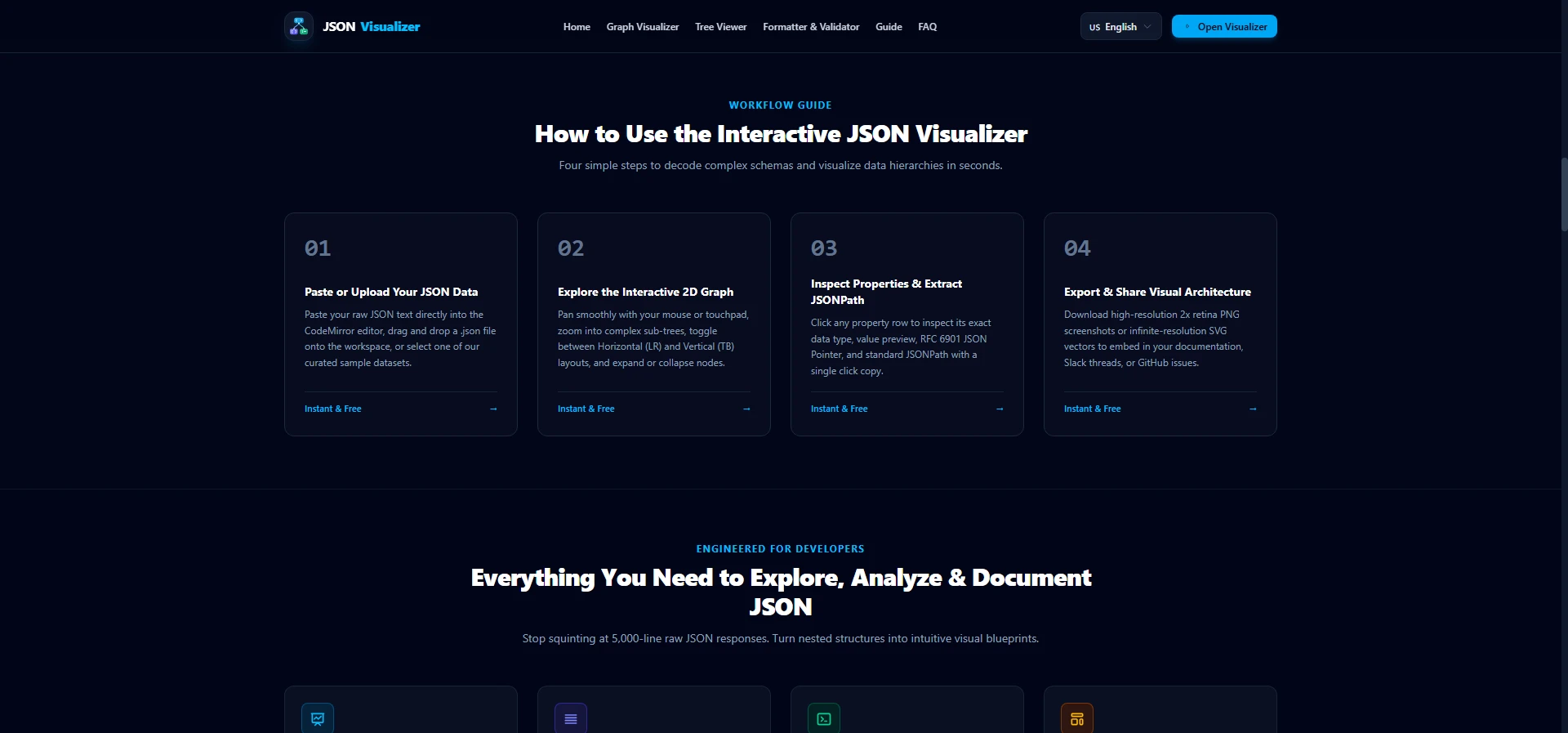This screenshot has height=733, width=1568.
Task: Click the JSON Visualizer logo icon
Action: coord(299,26)
